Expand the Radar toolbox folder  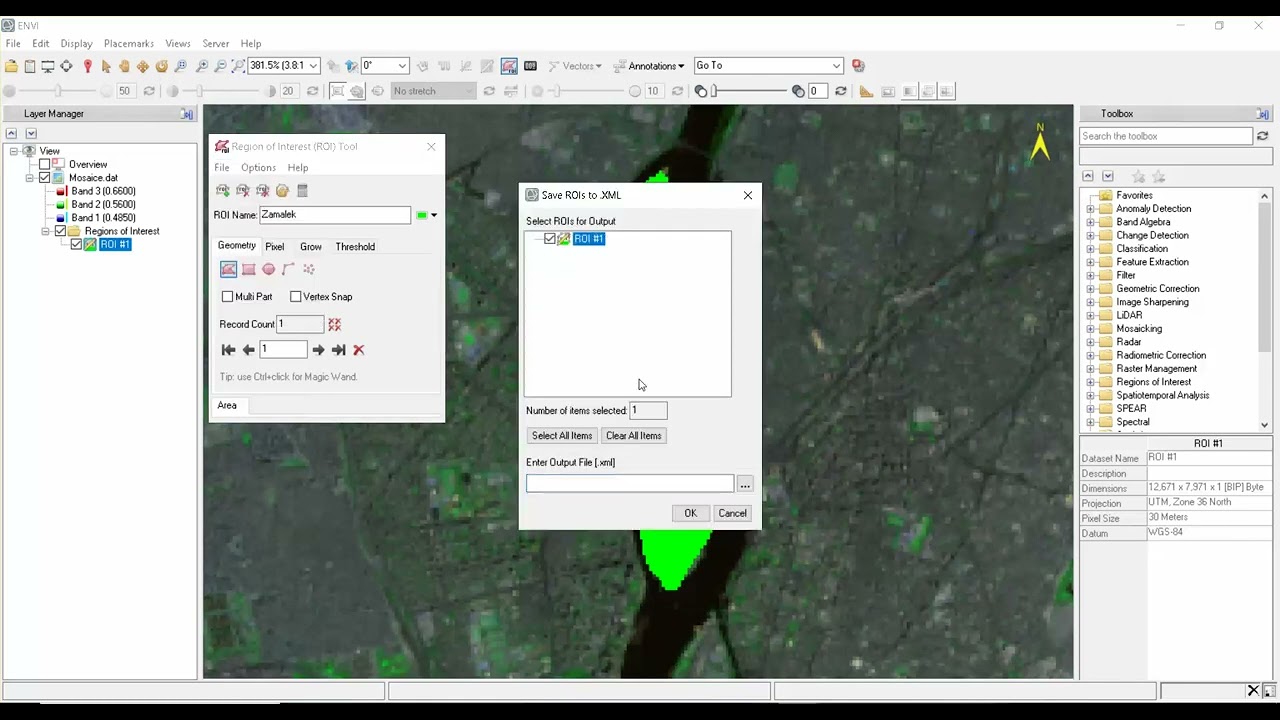point(1090,342)
